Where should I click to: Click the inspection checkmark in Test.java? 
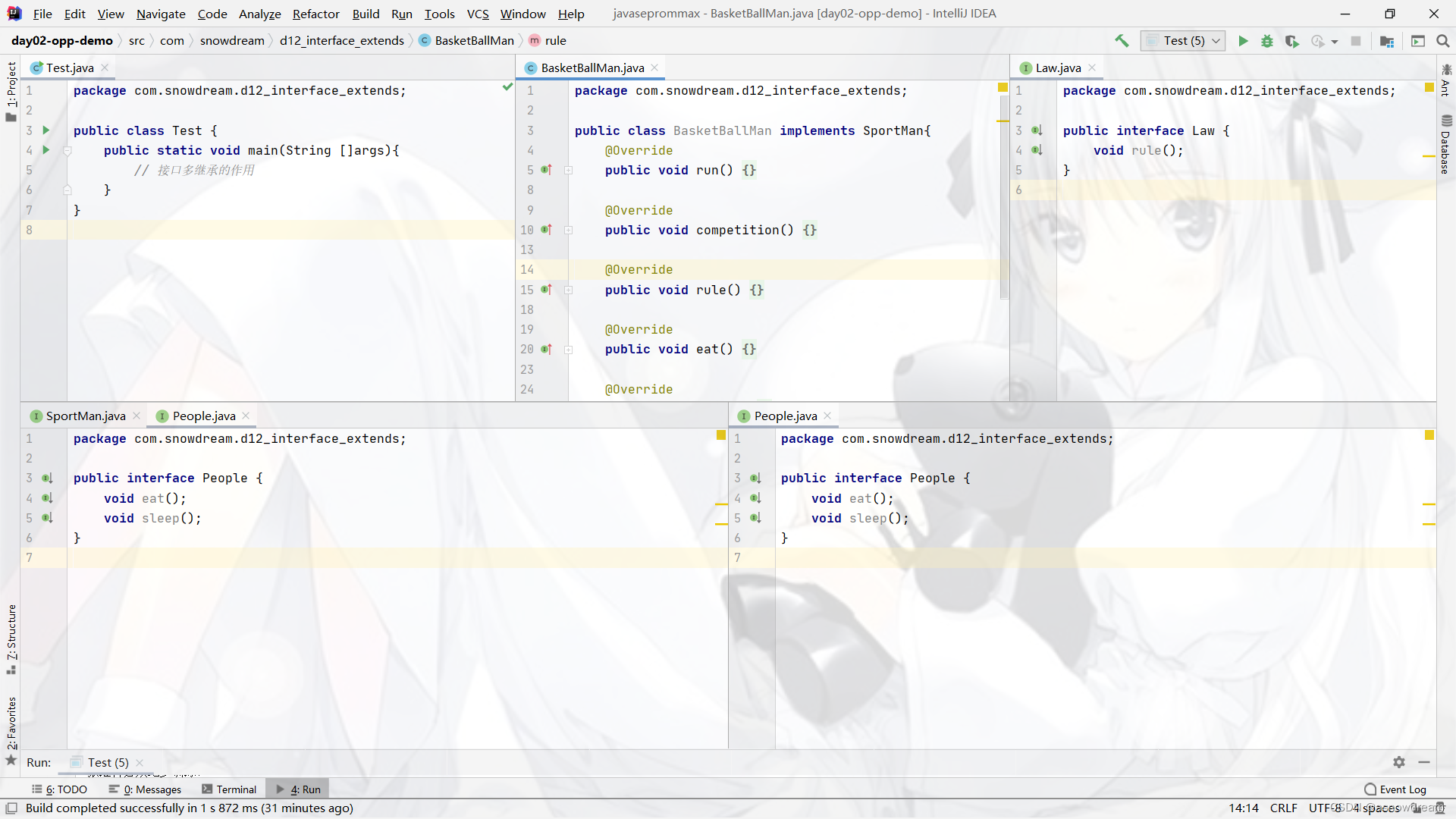coord(507,87)
